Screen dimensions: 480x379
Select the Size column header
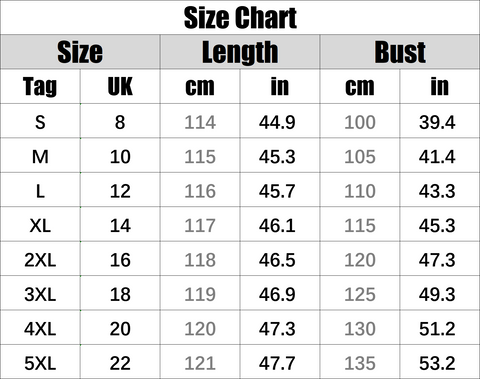click(x=80, y=52)
